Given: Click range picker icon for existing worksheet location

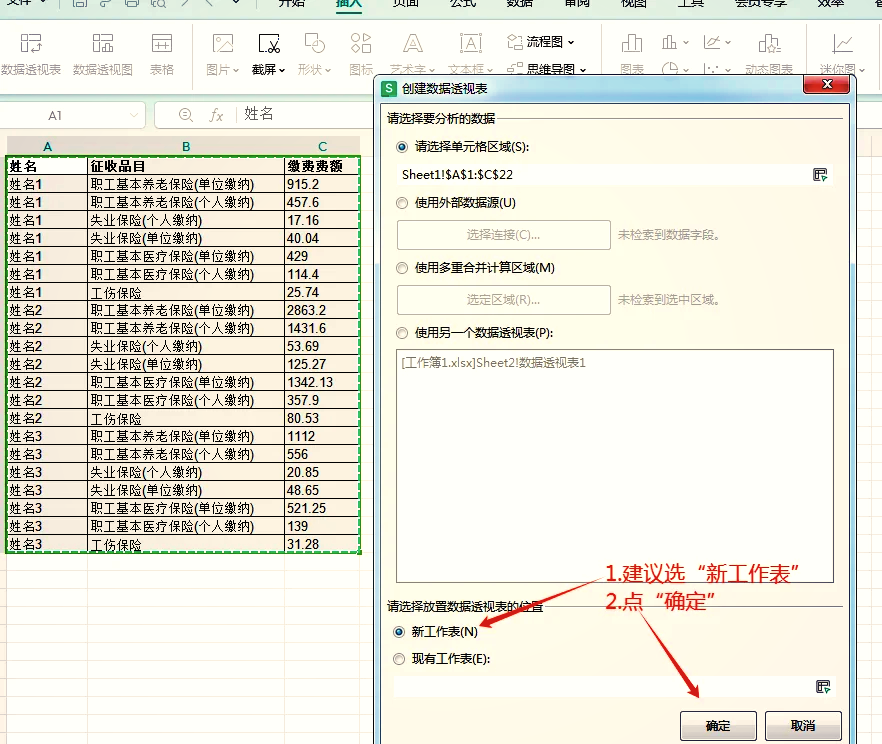Looking at the screenshot, I should (x=823, y=687).
